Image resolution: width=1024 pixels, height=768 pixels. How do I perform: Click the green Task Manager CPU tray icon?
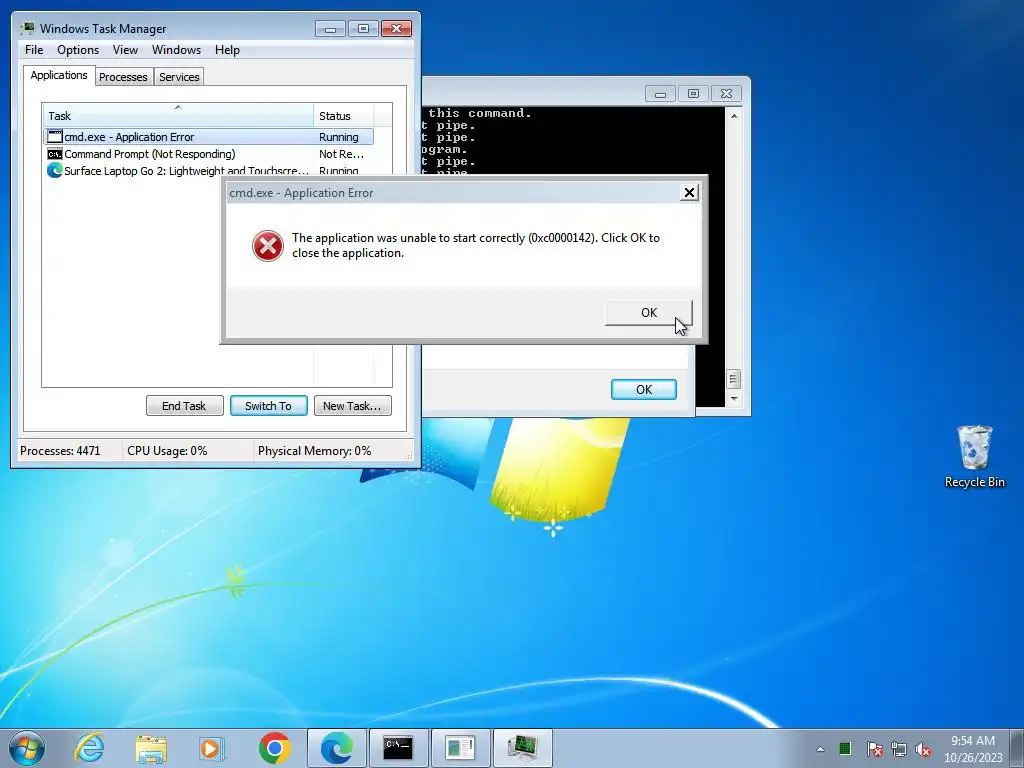point(845,748)
